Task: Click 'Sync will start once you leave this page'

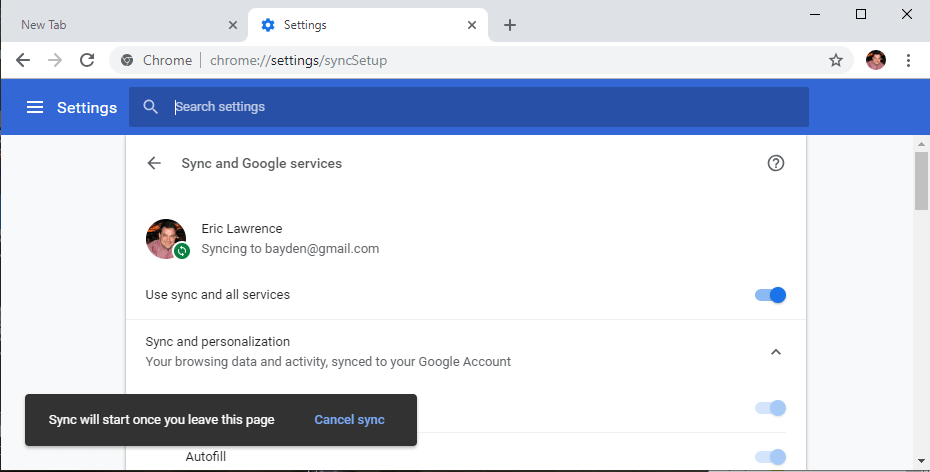Action: 161,420
